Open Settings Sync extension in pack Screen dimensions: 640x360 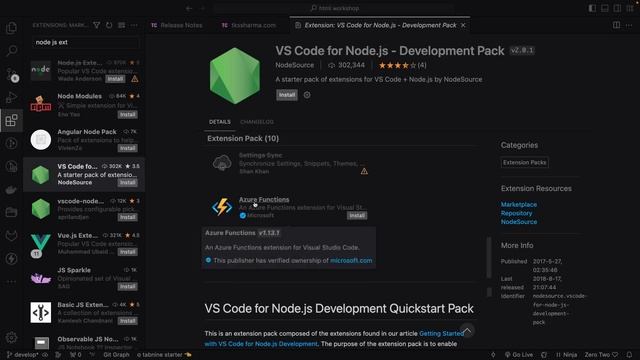(260, 155)
